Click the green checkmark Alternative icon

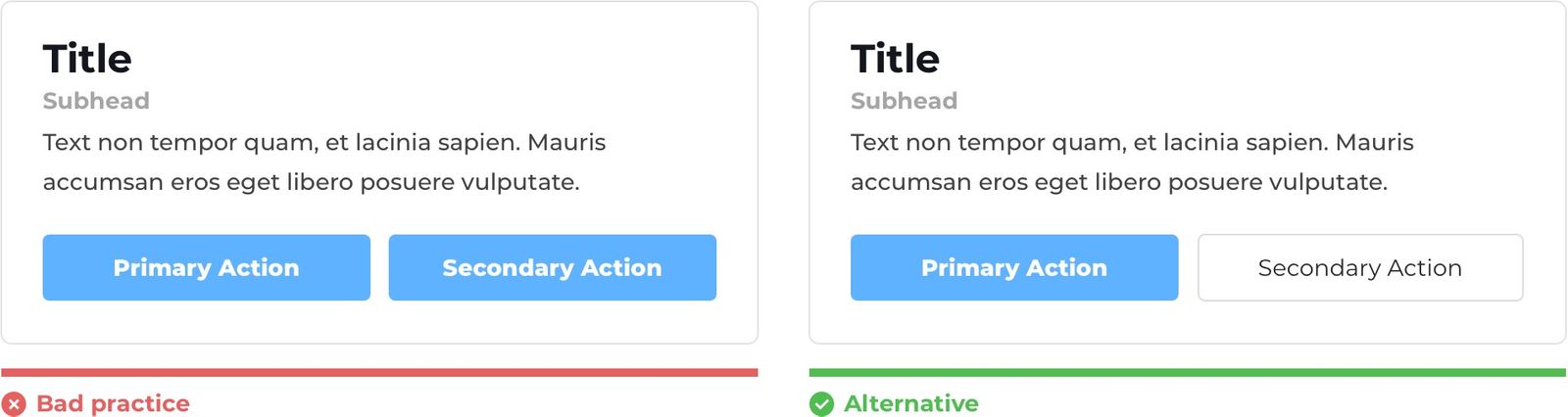[x=821, y=404]
